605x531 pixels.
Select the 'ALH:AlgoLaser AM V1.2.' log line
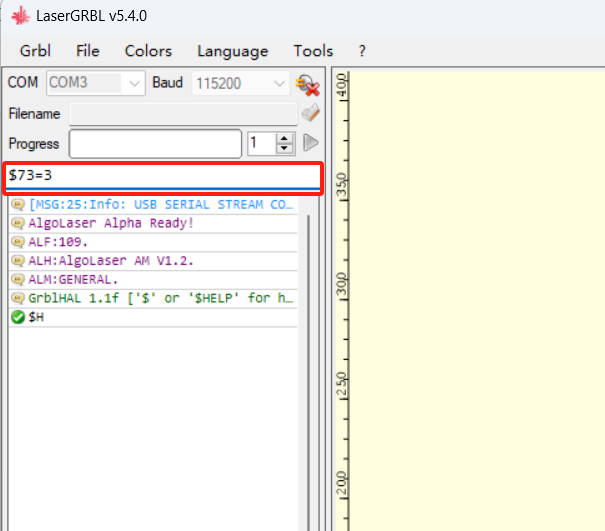[153, 261]
